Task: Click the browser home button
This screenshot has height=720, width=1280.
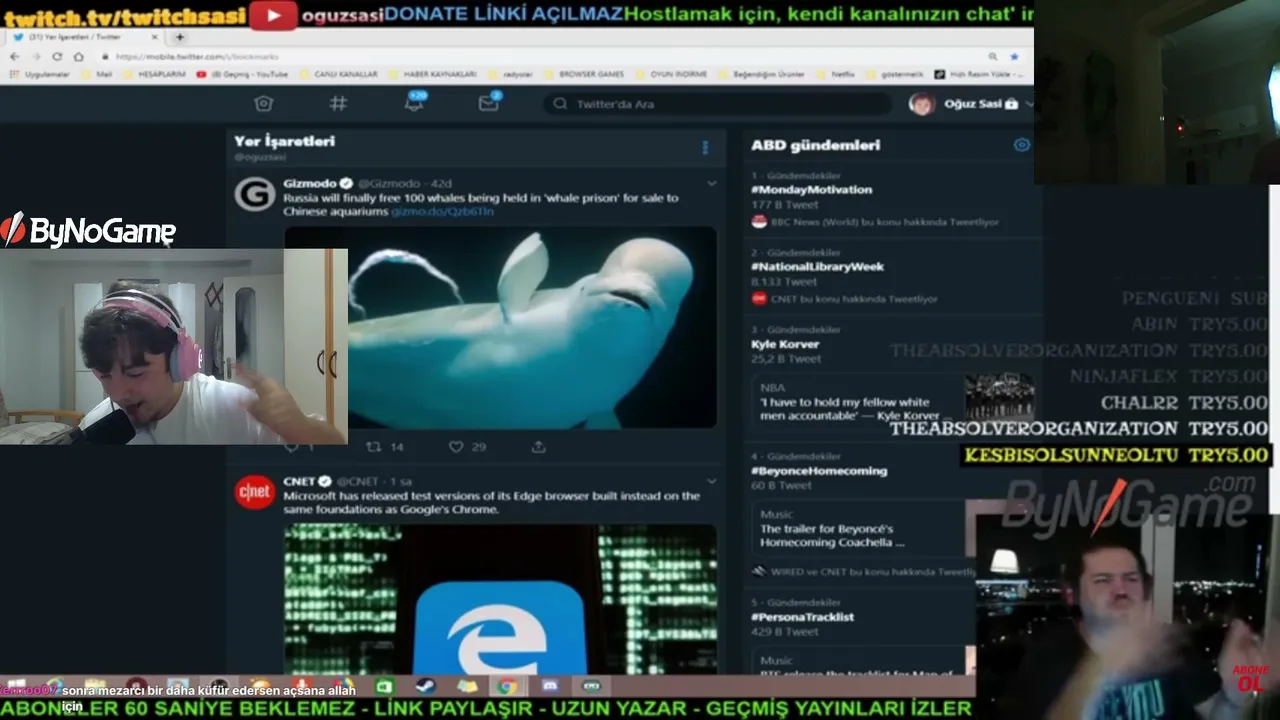Action: 78,56
